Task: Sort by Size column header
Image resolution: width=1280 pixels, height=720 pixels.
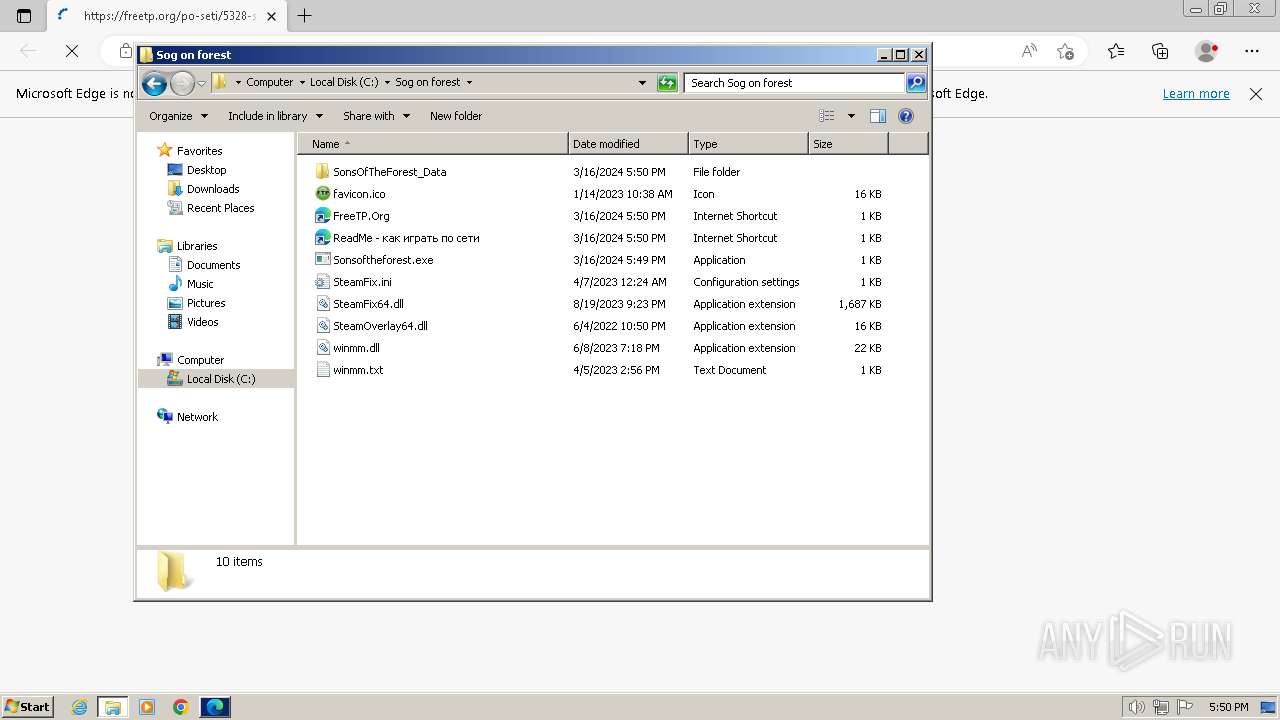Action: tap(848, 144)
